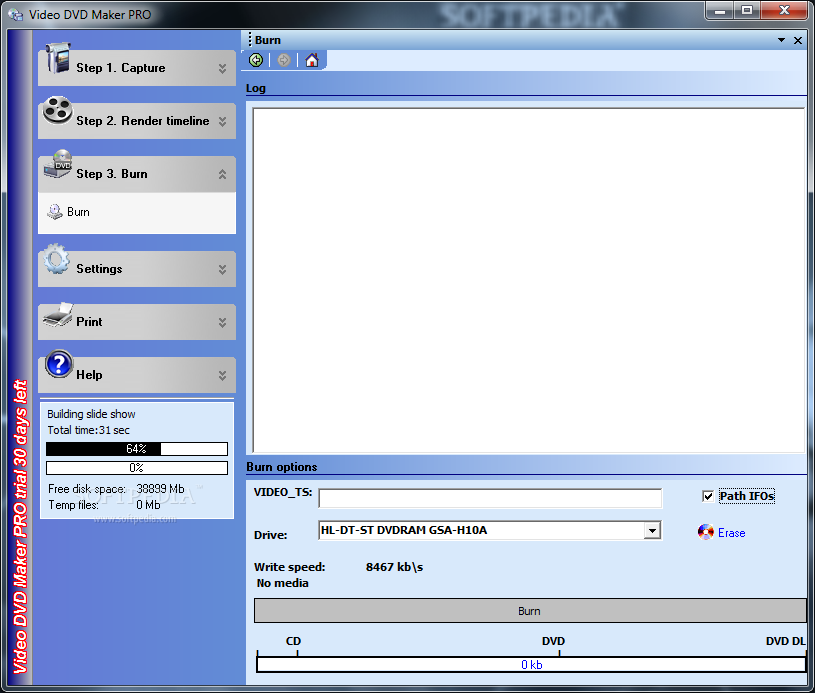The image size is (815, 693).
Task: Expand Step 2. Render timeline chevron
Action: 222,121
